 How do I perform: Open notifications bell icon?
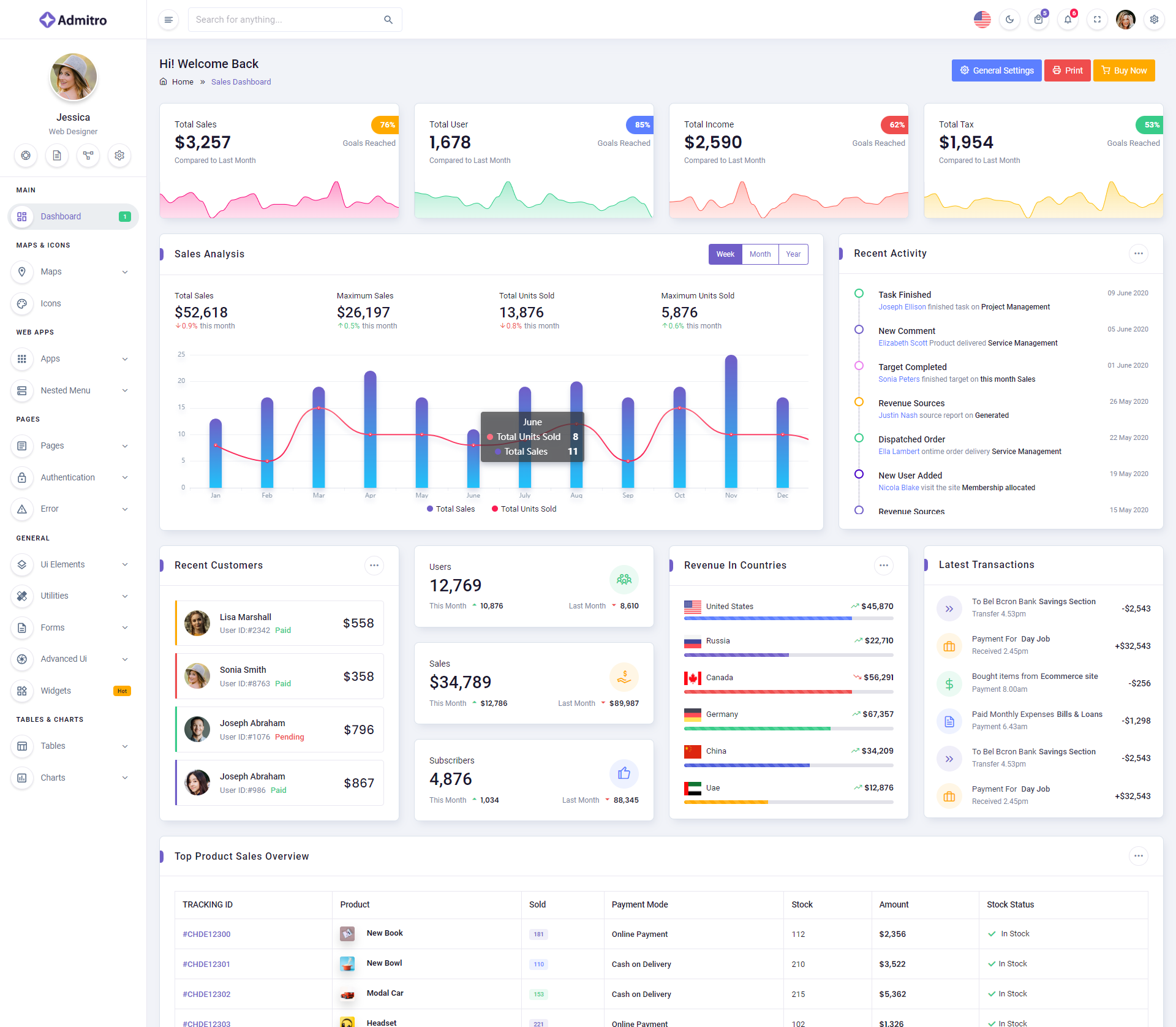point(1068,20)
